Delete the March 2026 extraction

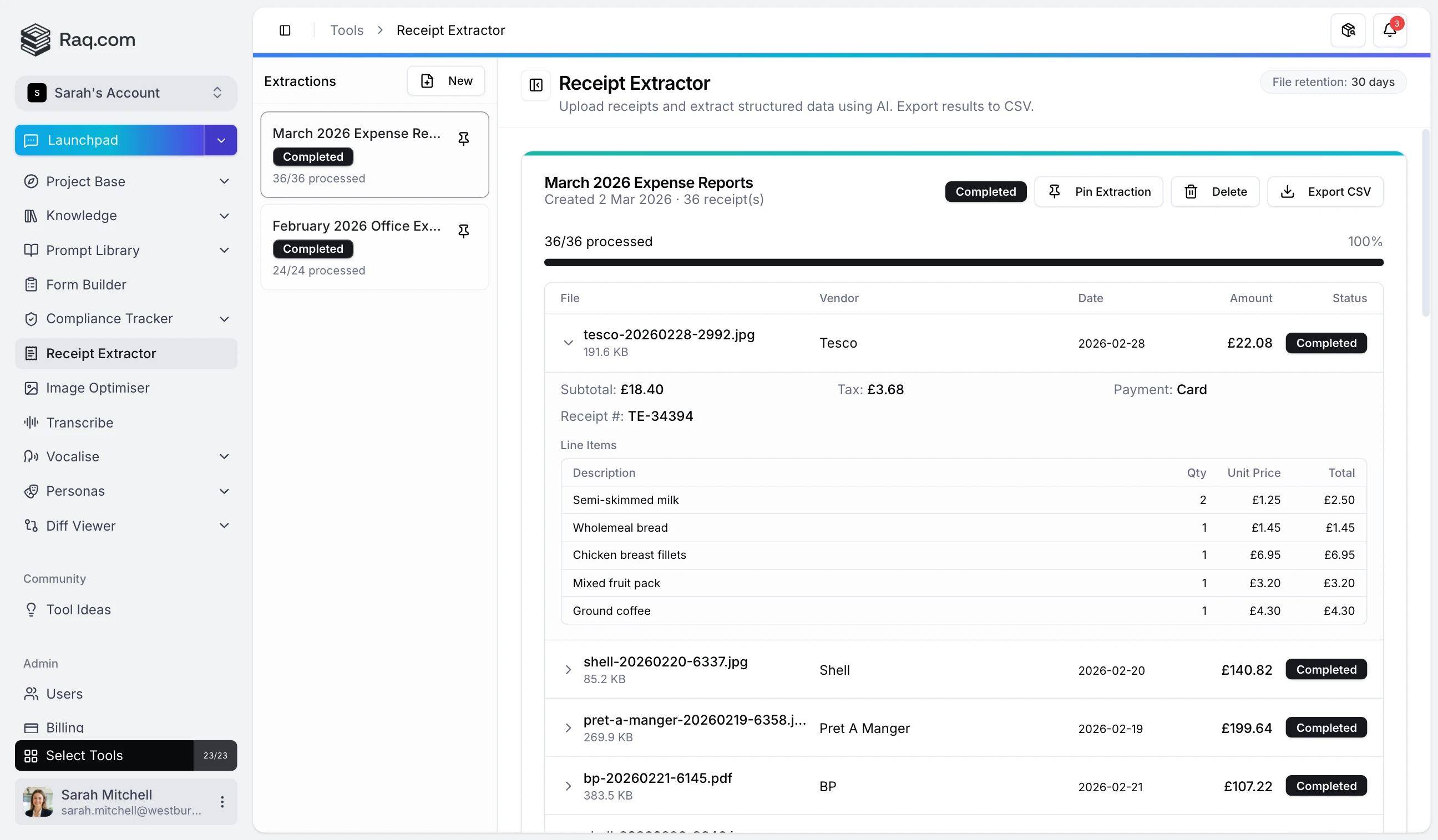tap(1215, 192)
